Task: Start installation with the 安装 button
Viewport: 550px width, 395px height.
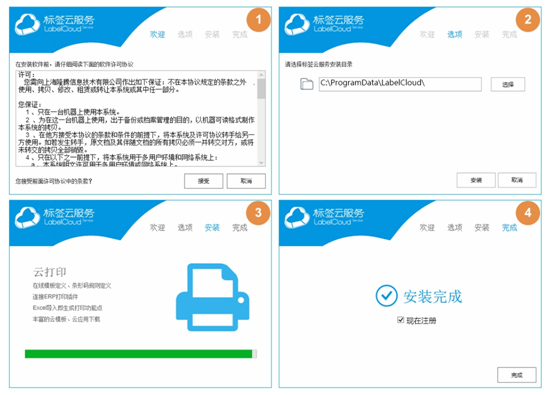Action: pos(476,180)
